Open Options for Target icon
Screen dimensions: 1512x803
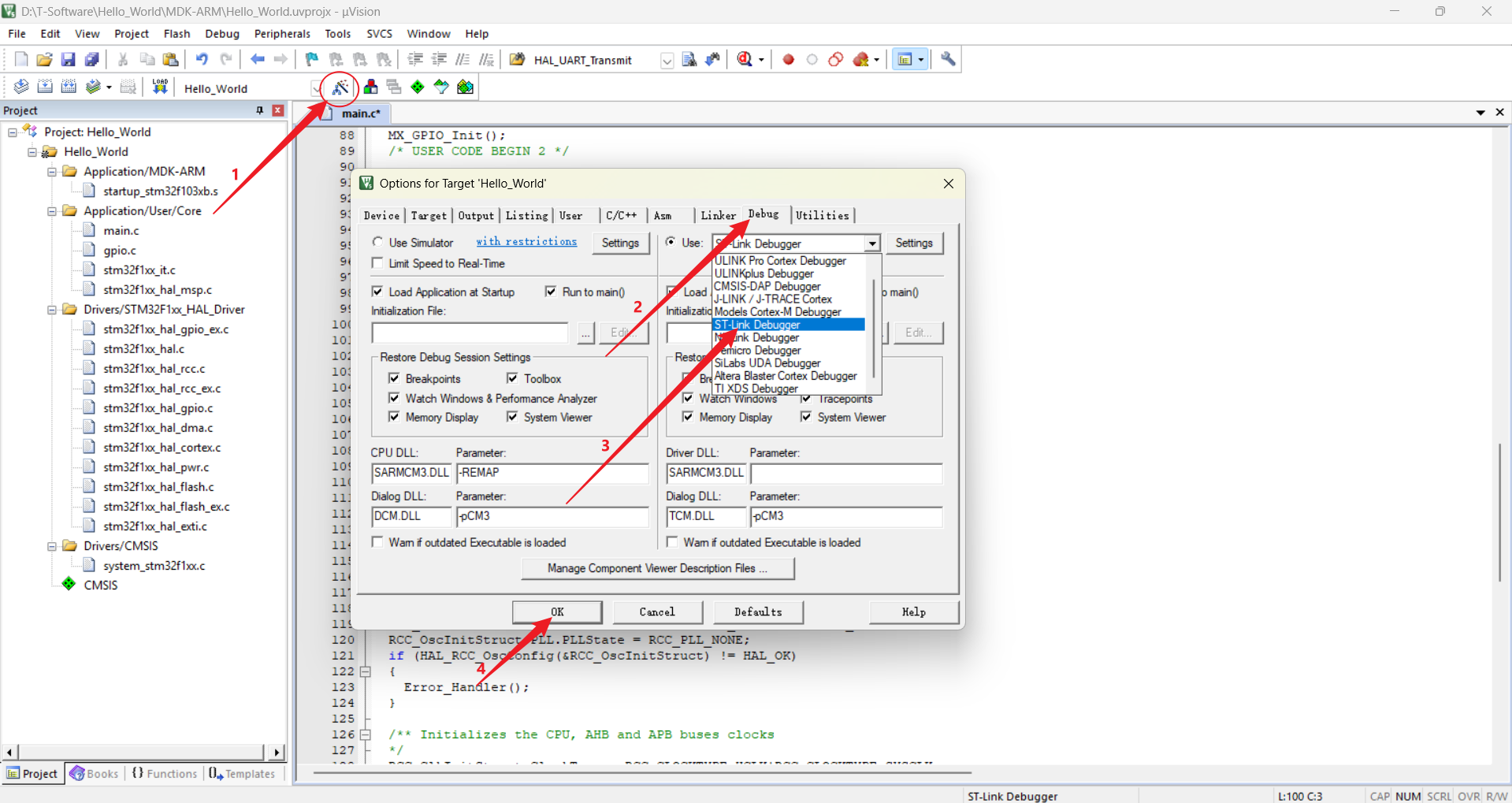coord(340,87)
